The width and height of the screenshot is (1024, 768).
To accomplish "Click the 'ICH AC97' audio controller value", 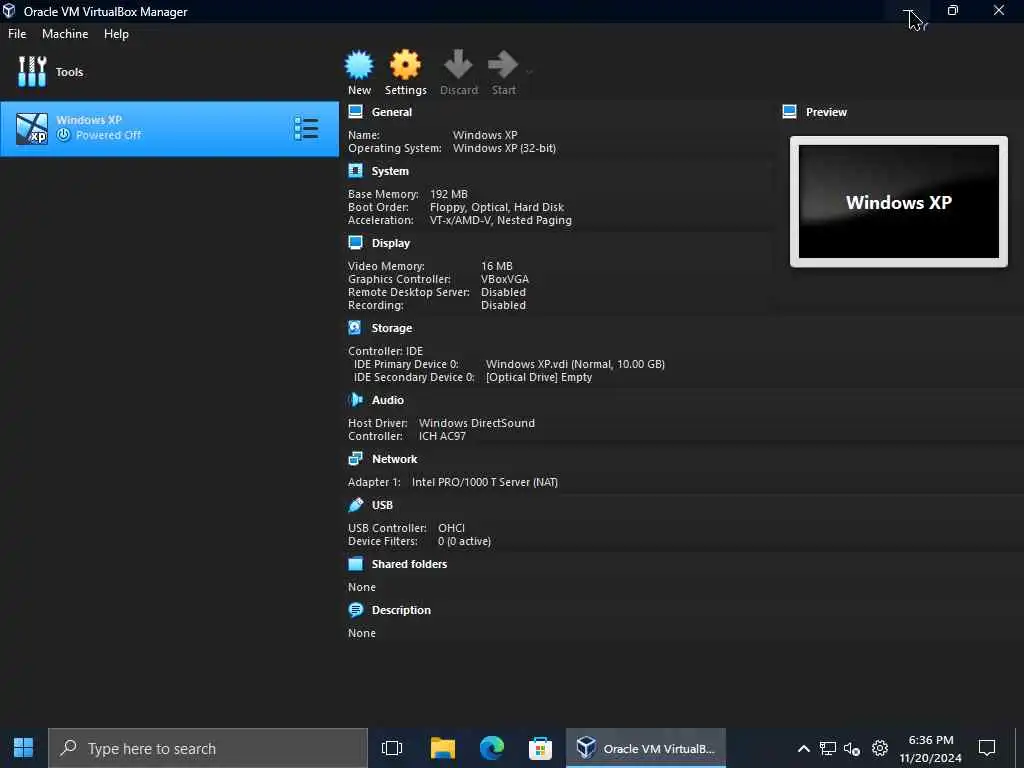I will coord(442,436).
